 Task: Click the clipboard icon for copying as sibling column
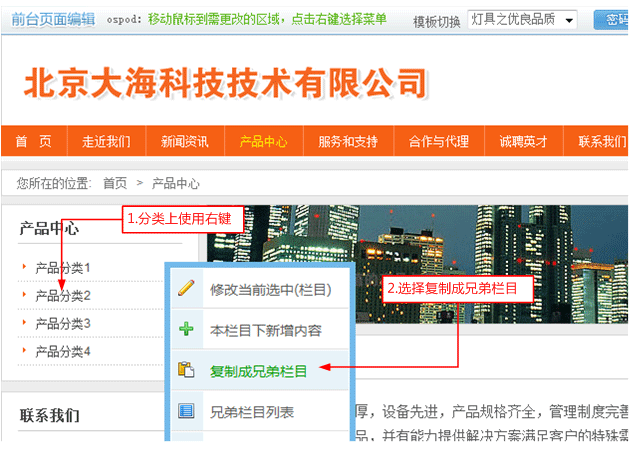click(x=186, y=370)
